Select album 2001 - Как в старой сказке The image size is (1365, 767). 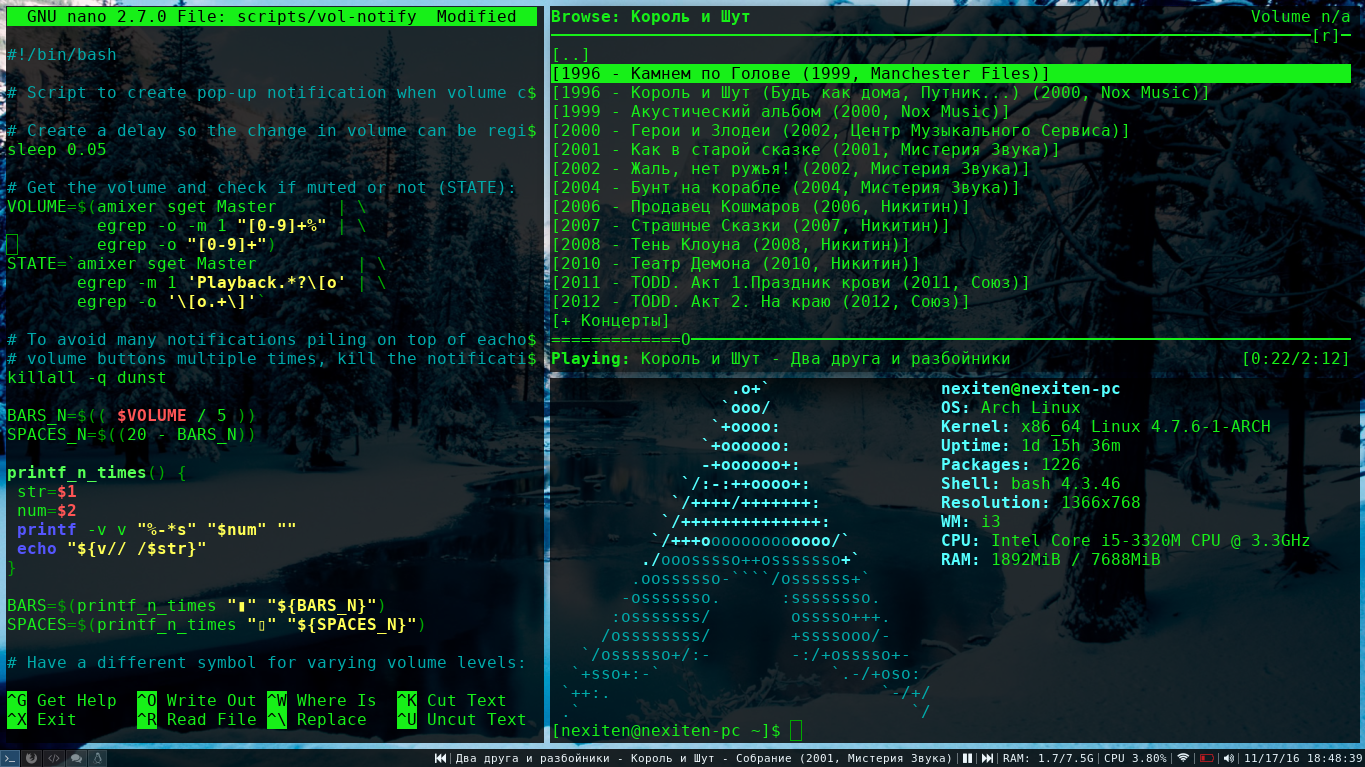pos(805,150)
